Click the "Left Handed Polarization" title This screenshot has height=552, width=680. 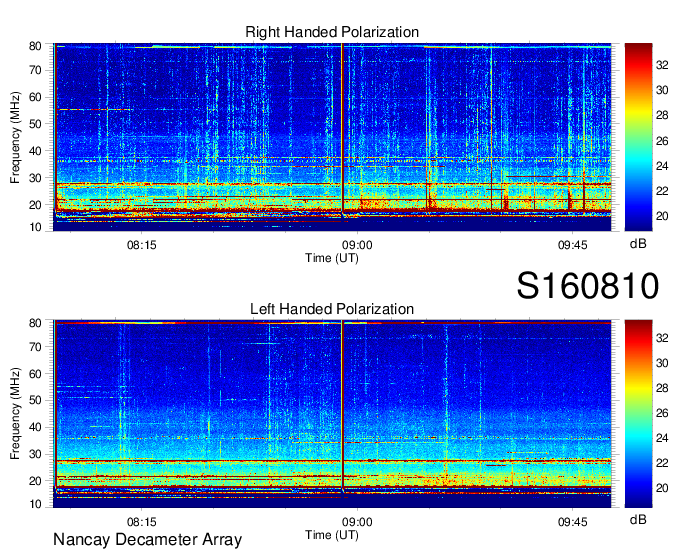pos(332,309)
